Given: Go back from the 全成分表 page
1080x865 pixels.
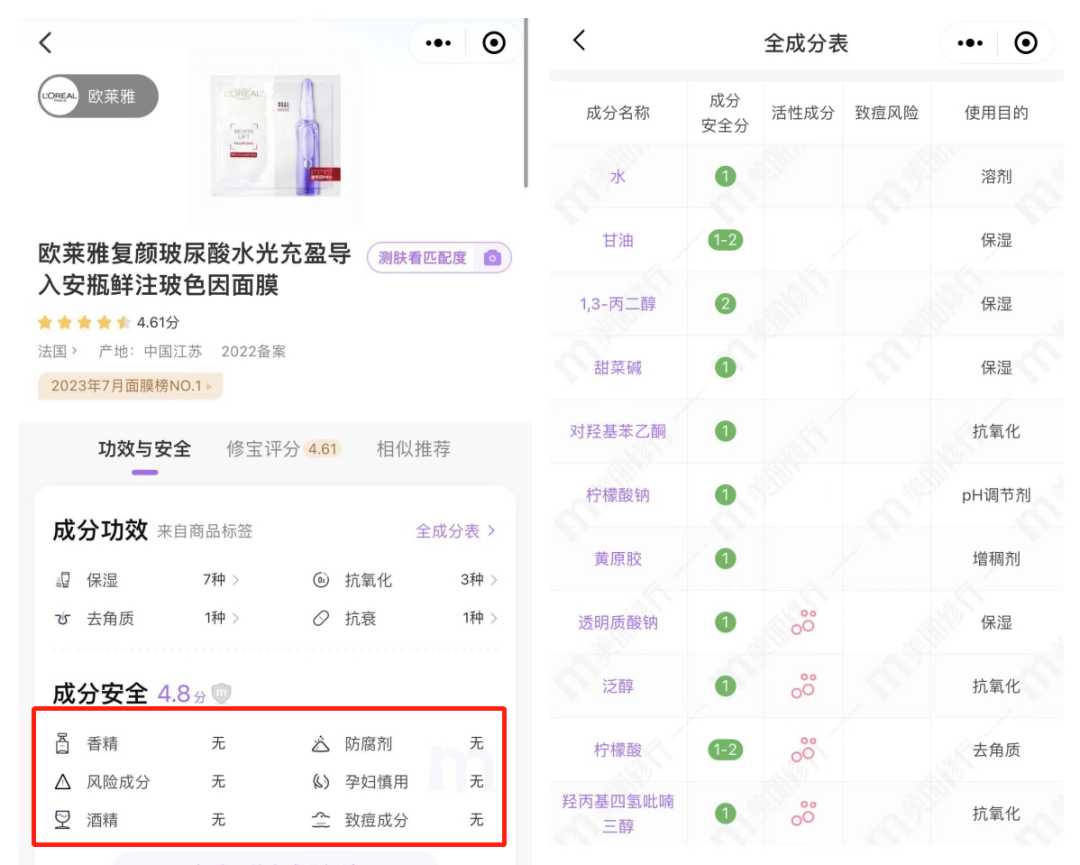Looking at the screenshot, I should [579, 41].
